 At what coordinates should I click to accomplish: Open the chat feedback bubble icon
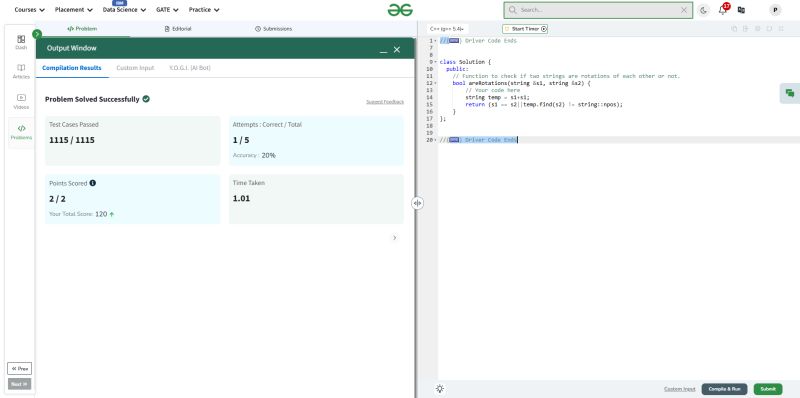click(790, 93)
